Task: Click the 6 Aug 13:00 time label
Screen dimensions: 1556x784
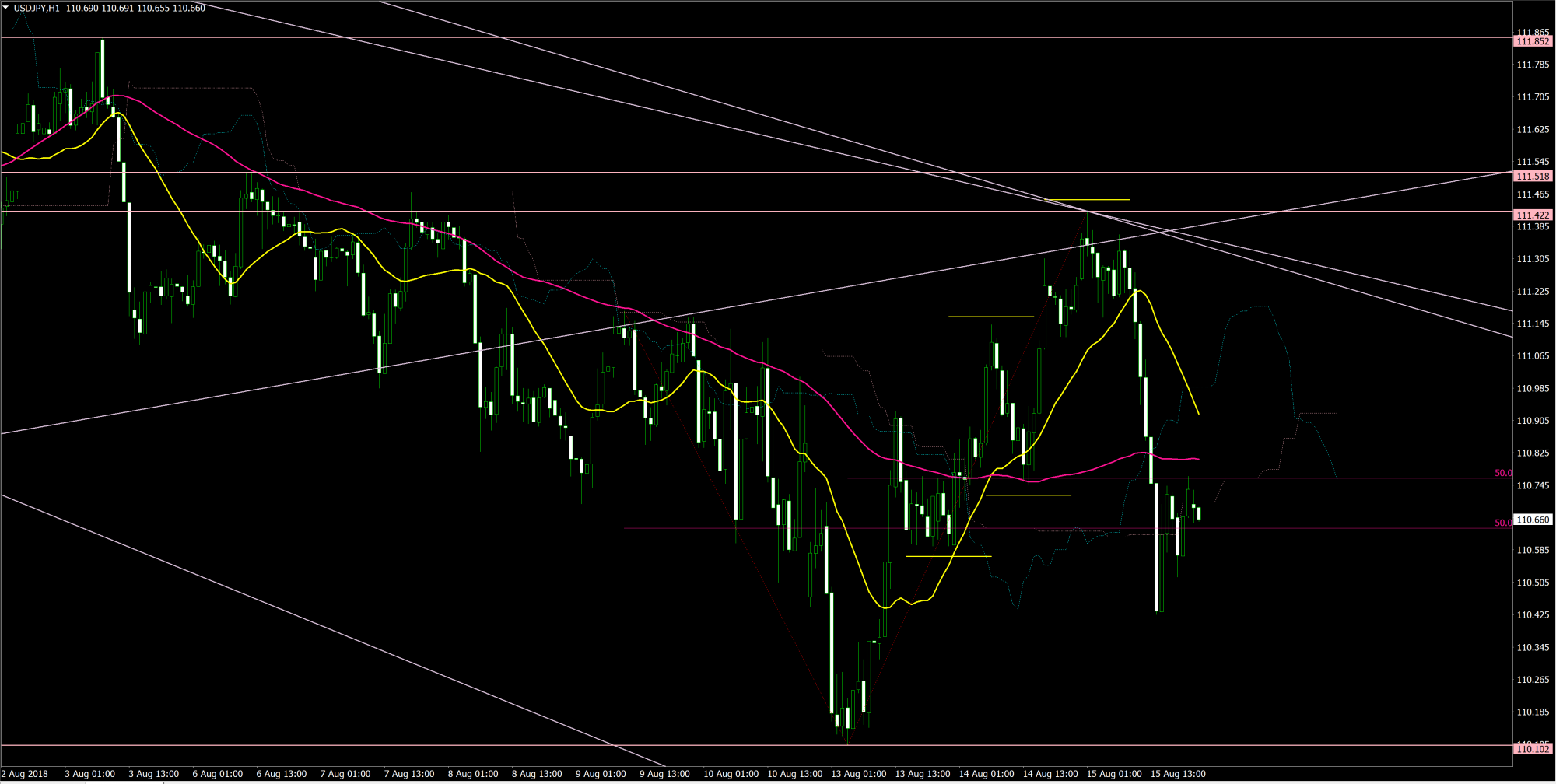Action: 282,774
